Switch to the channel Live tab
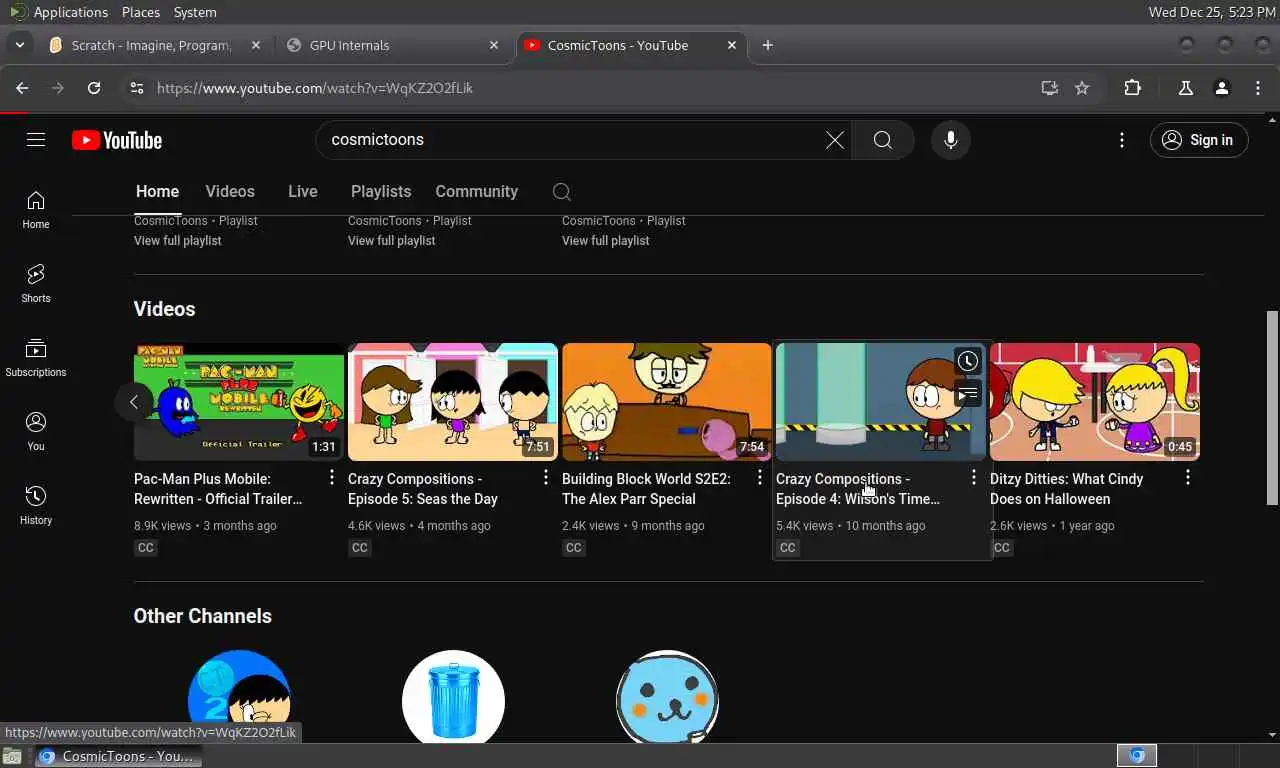The height and width of the screenshot is (768, 1280). point(302,192)
